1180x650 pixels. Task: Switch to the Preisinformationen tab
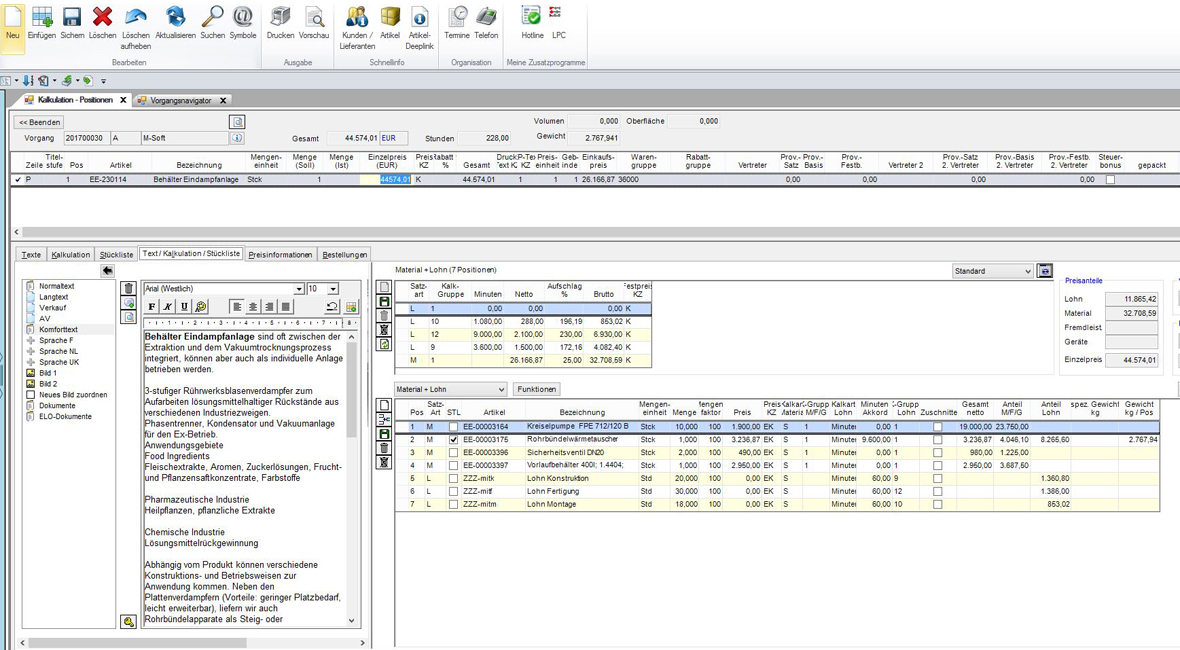[x=280, y=255]
